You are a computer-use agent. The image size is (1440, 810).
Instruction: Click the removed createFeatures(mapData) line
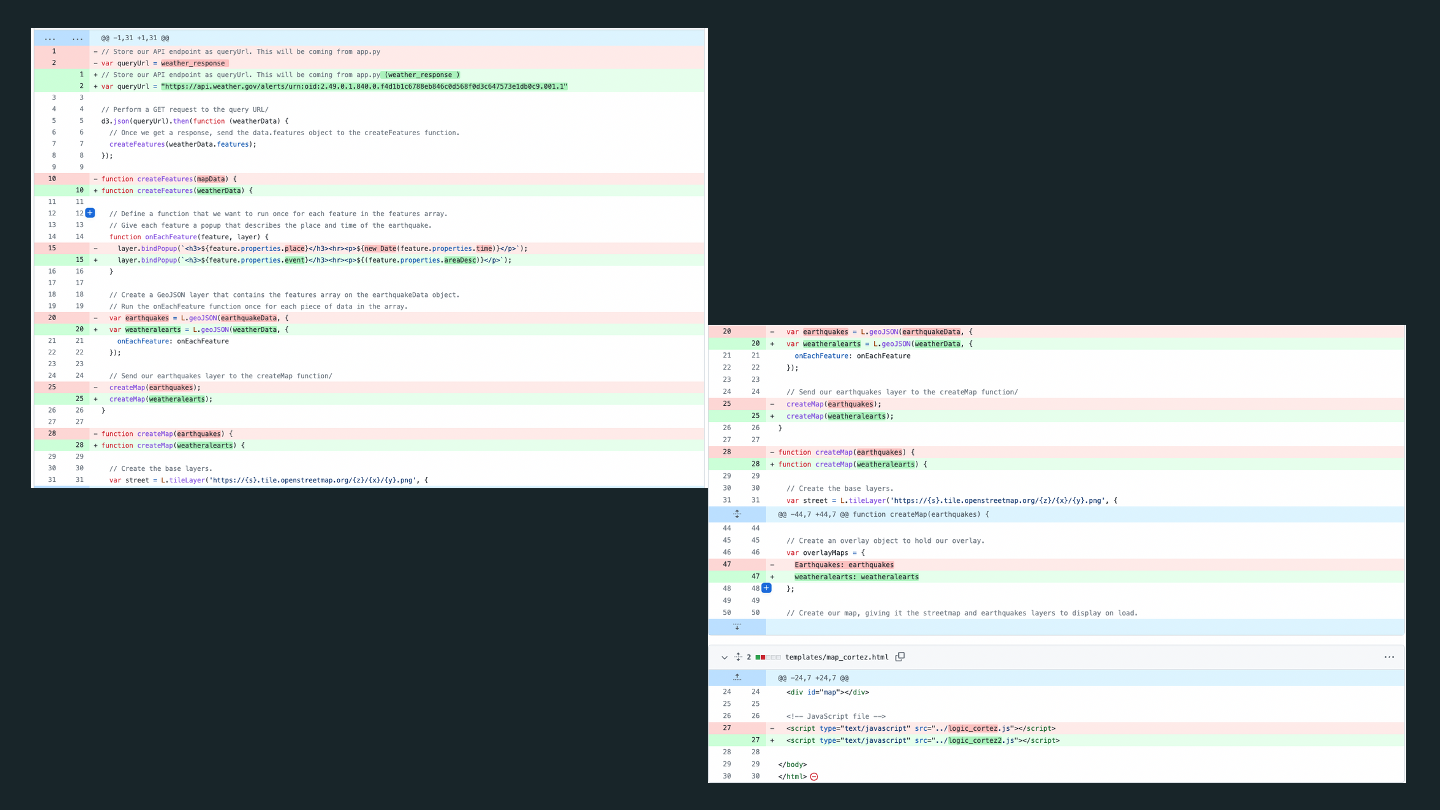[169, 179]
